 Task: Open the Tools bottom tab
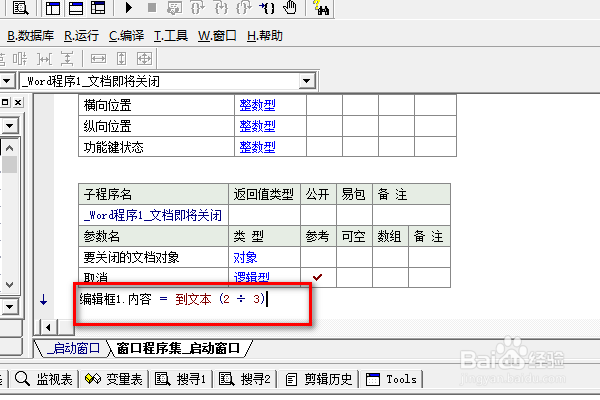click(x=391, y=379)
